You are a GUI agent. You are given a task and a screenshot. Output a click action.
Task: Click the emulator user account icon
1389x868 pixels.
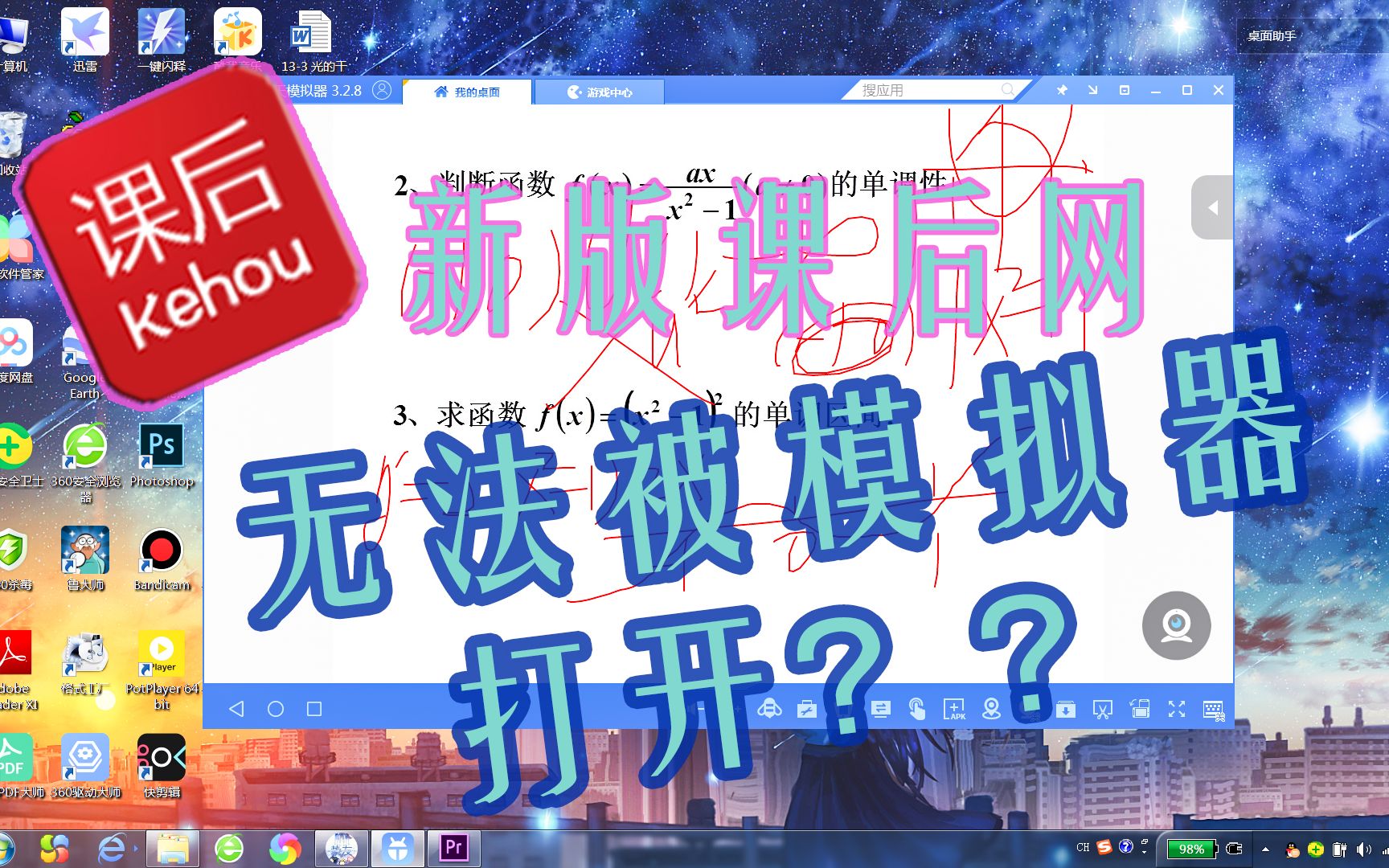383,90
